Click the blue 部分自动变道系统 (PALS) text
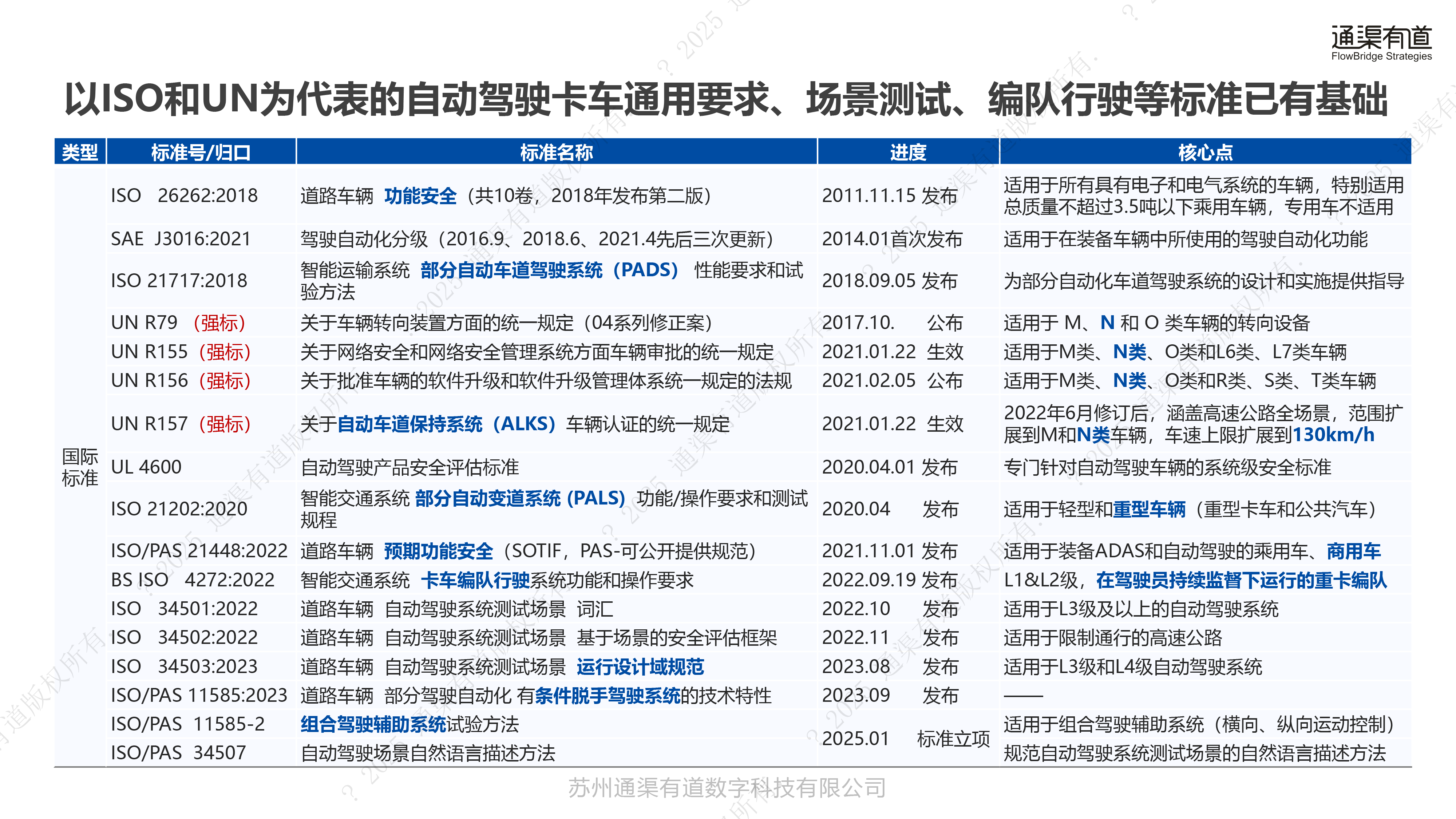 (x=520, y=498)
